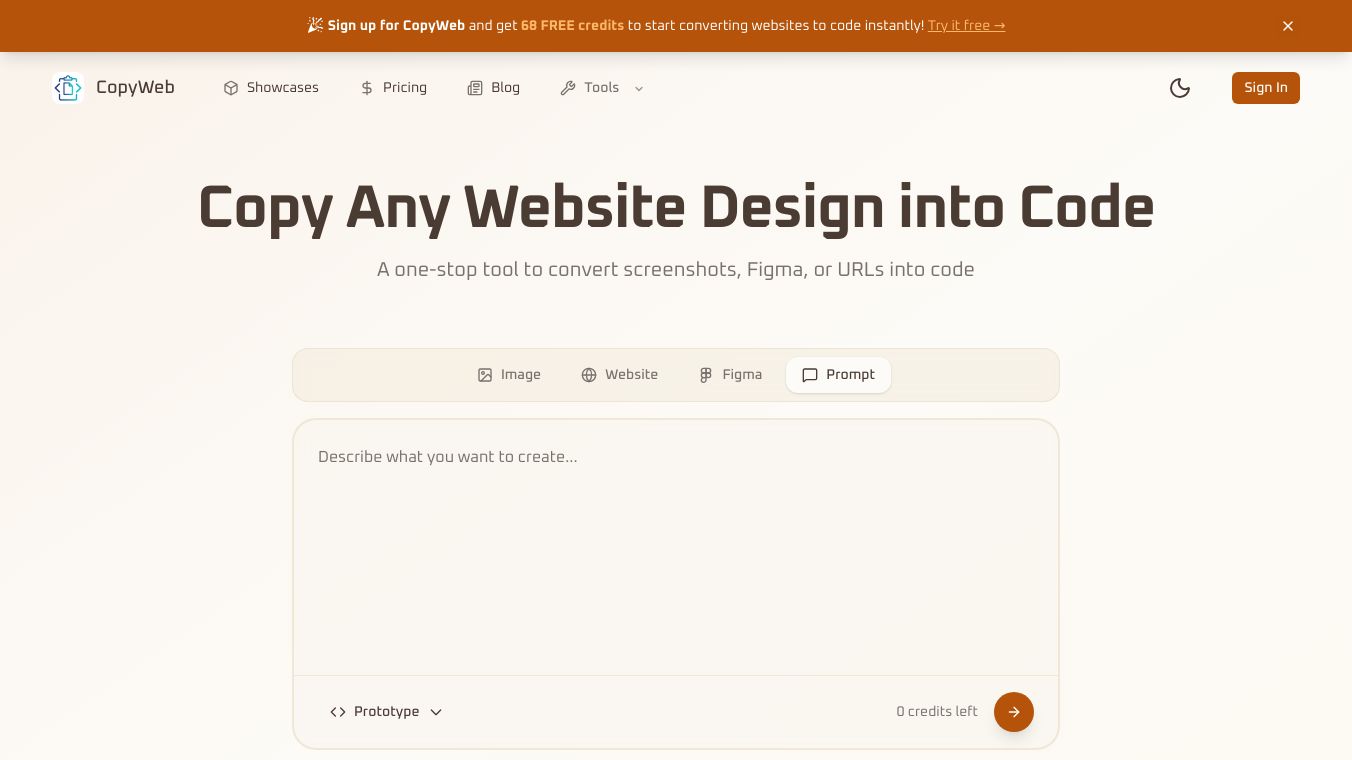Follow the Try it free link

tap(966, 26)
